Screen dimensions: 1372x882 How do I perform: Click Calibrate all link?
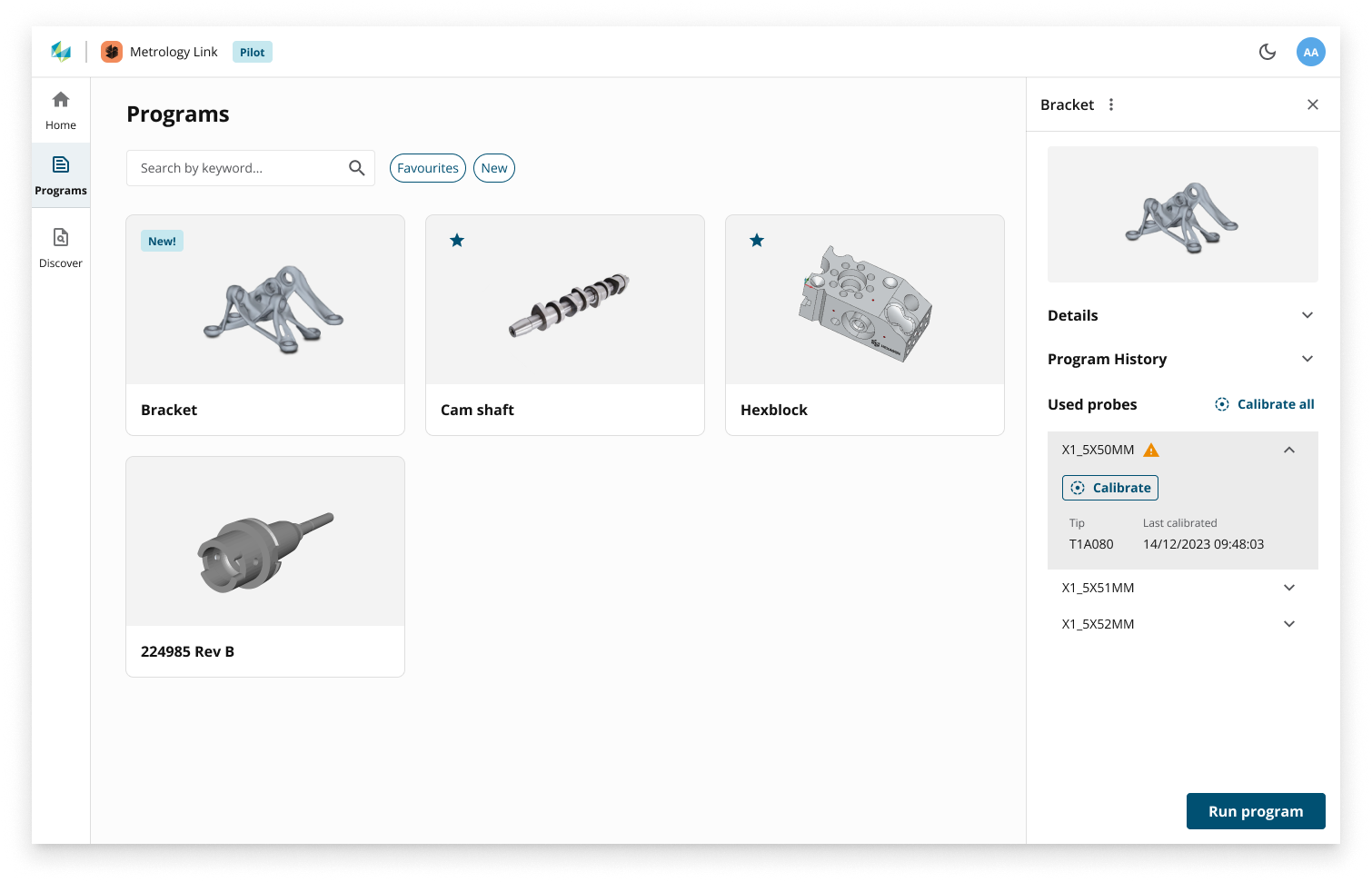pos(1265,404)
